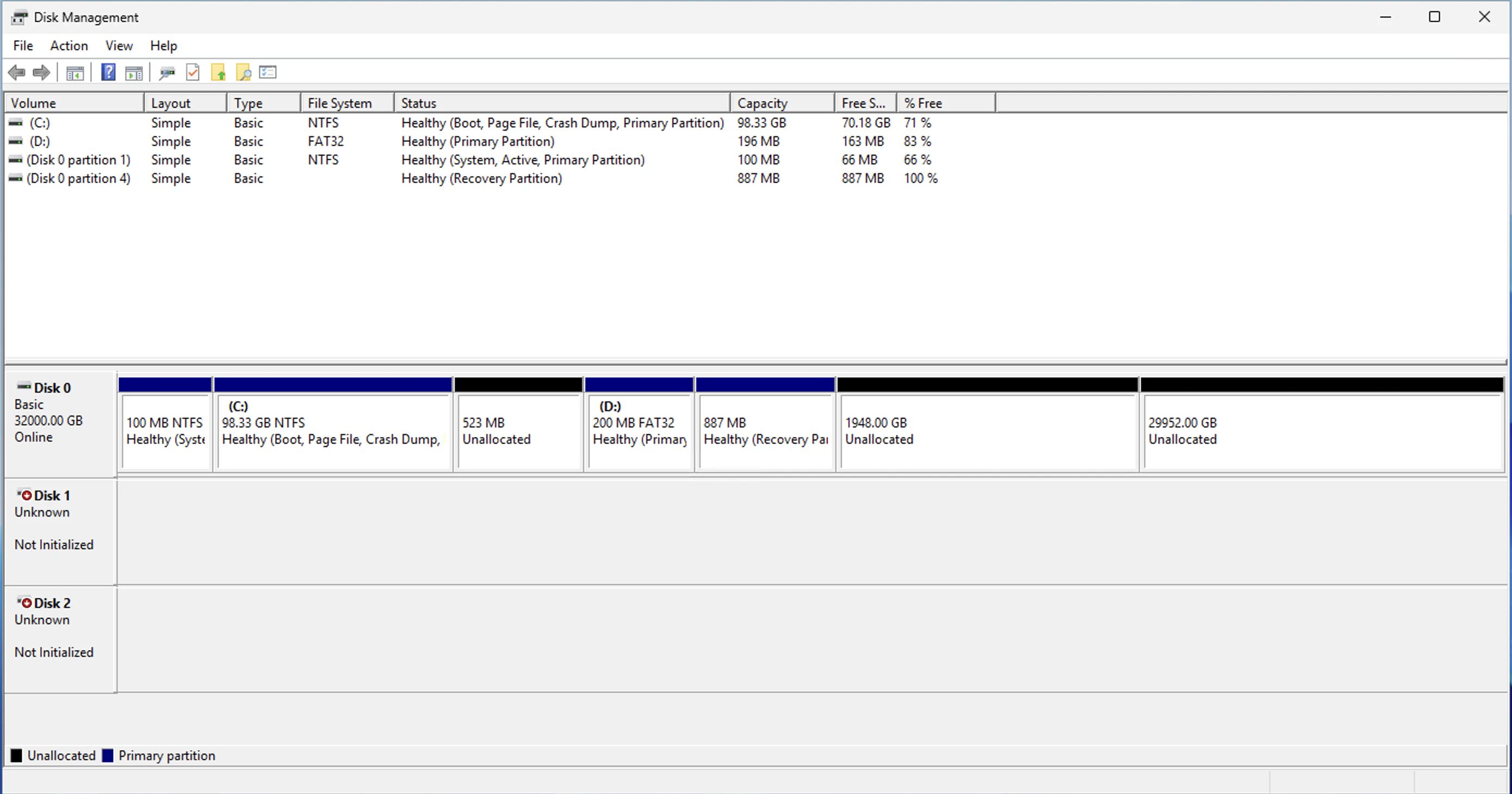Image resolution: width=1512 pixels, height=794 pixels.
Task: Open Help with the blue question mark icon
Action: (x=109, y=72)
